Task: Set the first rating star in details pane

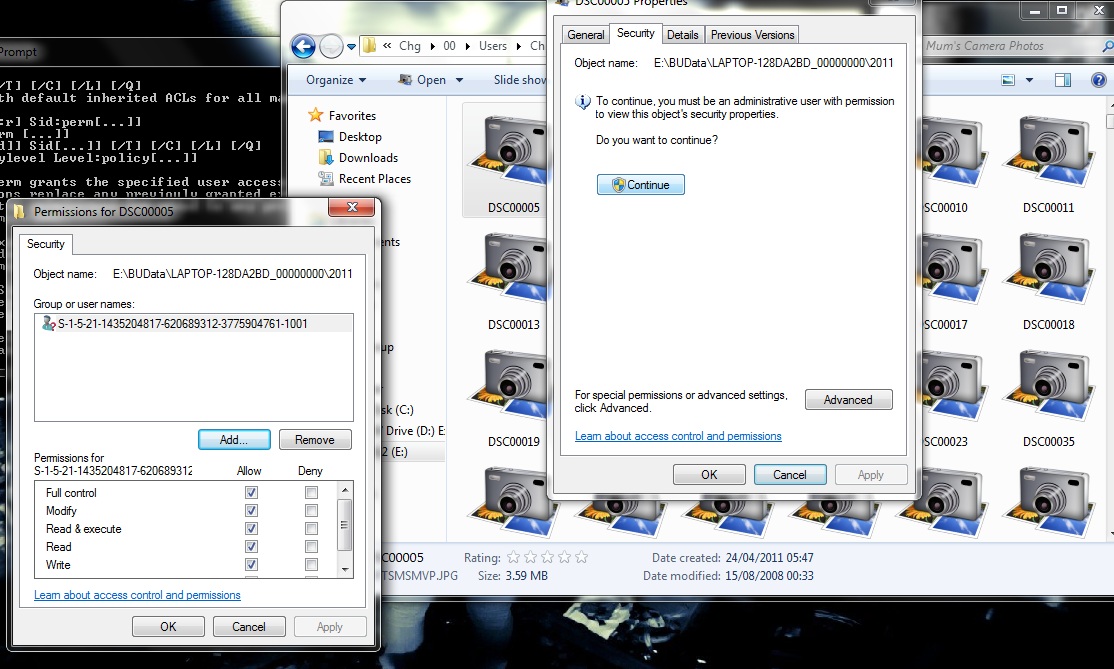Action: click(x=514, y=558)
